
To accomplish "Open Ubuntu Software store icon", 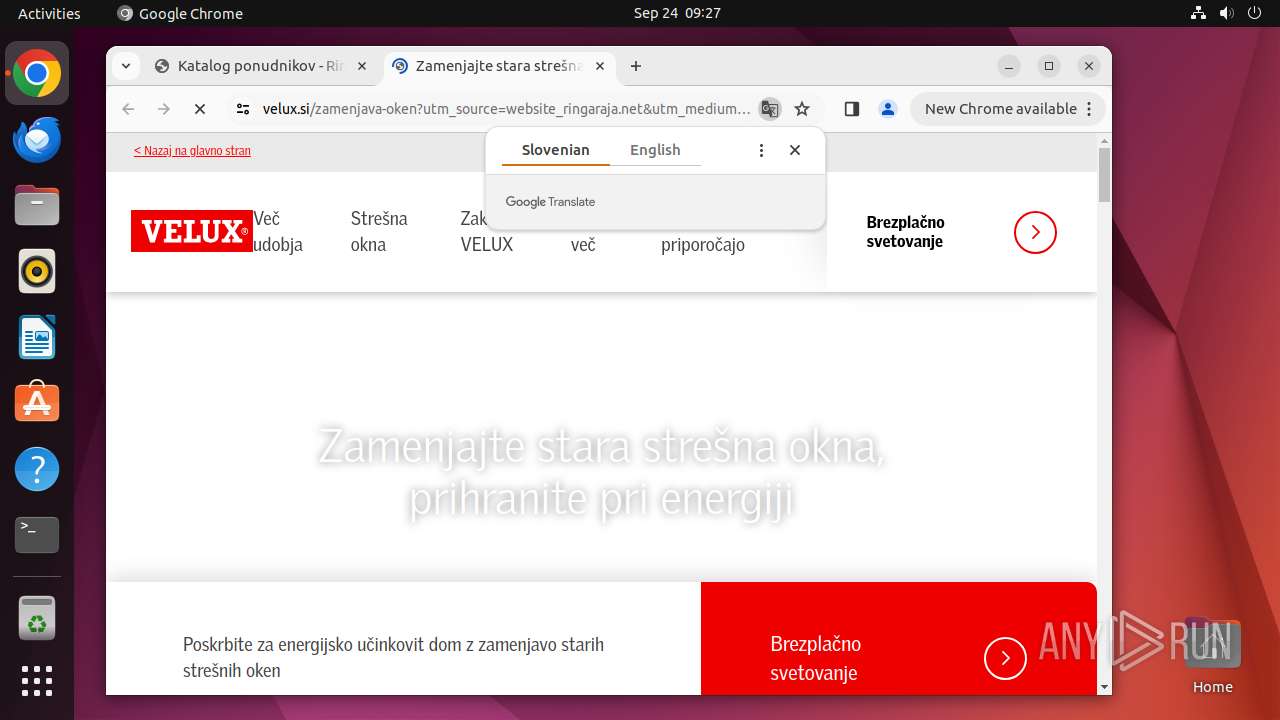I will point(37,402).
